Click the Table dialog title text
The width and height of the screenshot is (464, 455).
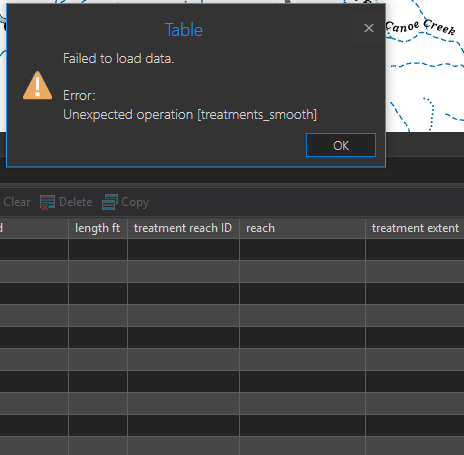(x=184, y=30)
